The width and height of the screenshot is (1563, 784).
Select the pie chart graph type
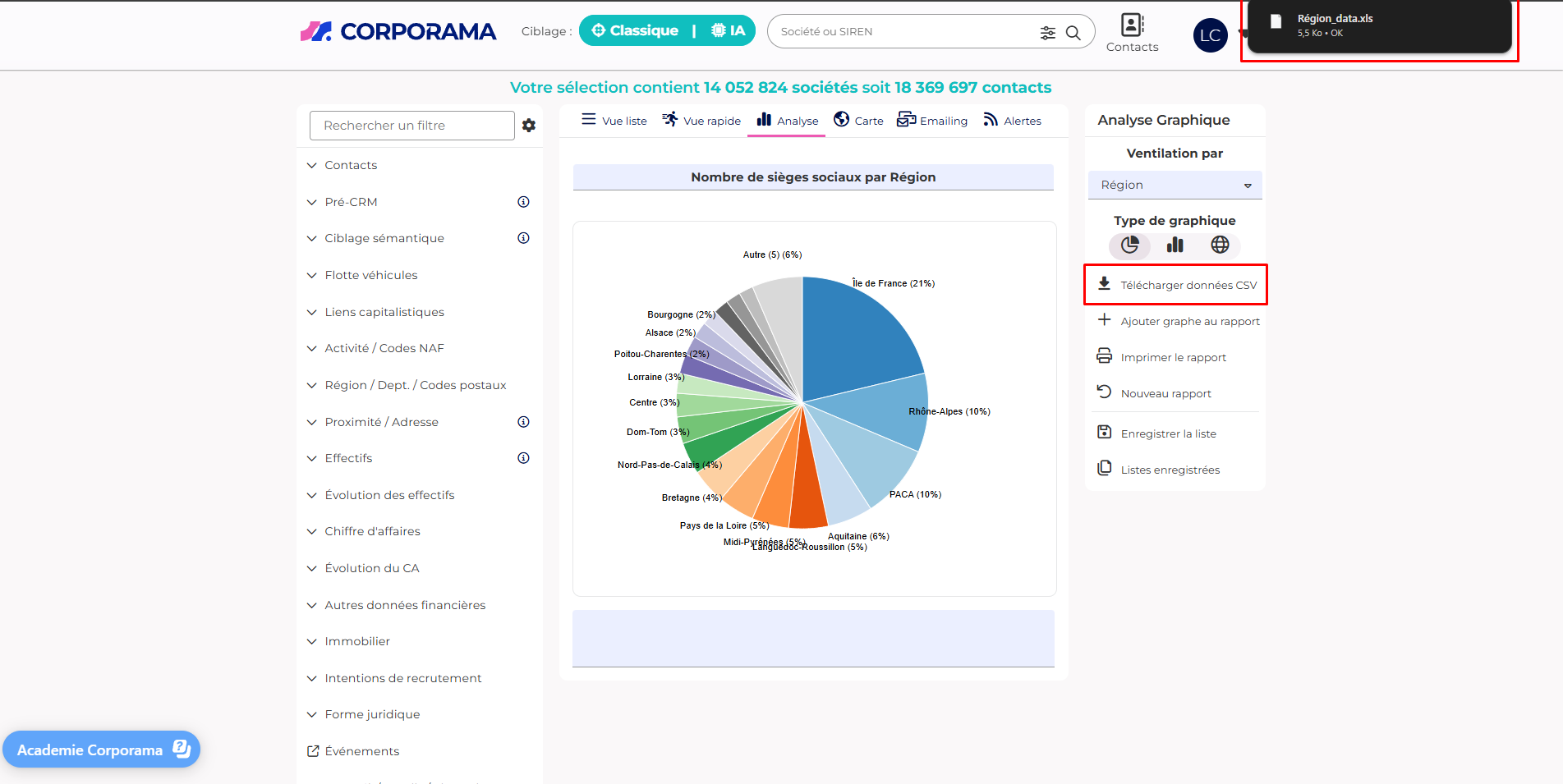pyautogui.click(x=1130, y=245)
